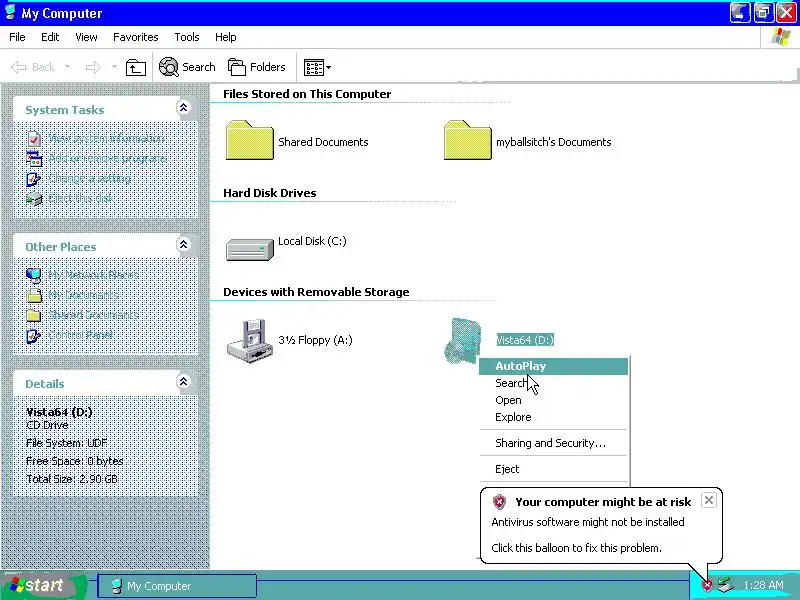This screenshot has height=600, width=800.
Task: Click 'Devices with Removable Storage' header
Action: [x=316, y=292]
